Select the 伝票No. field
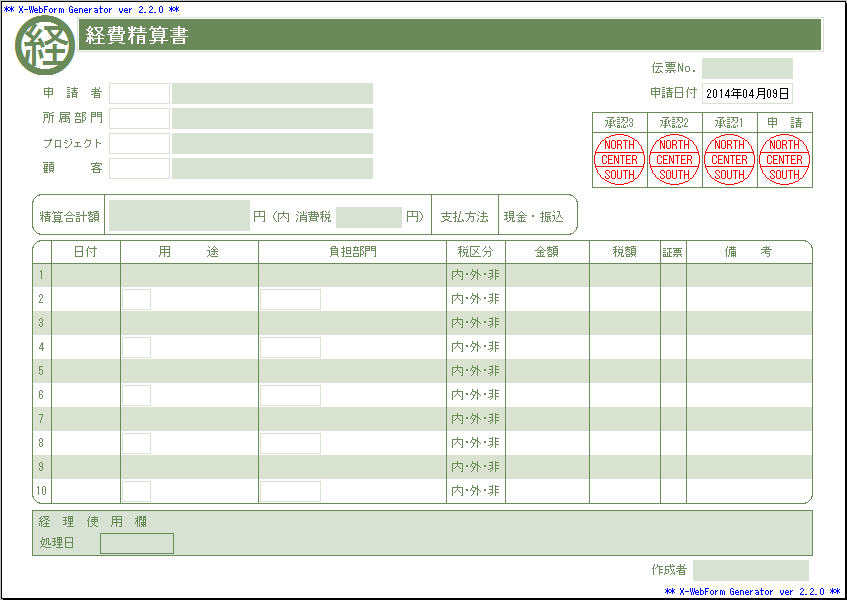The image size is (847, 600). (x=747, y=69)
